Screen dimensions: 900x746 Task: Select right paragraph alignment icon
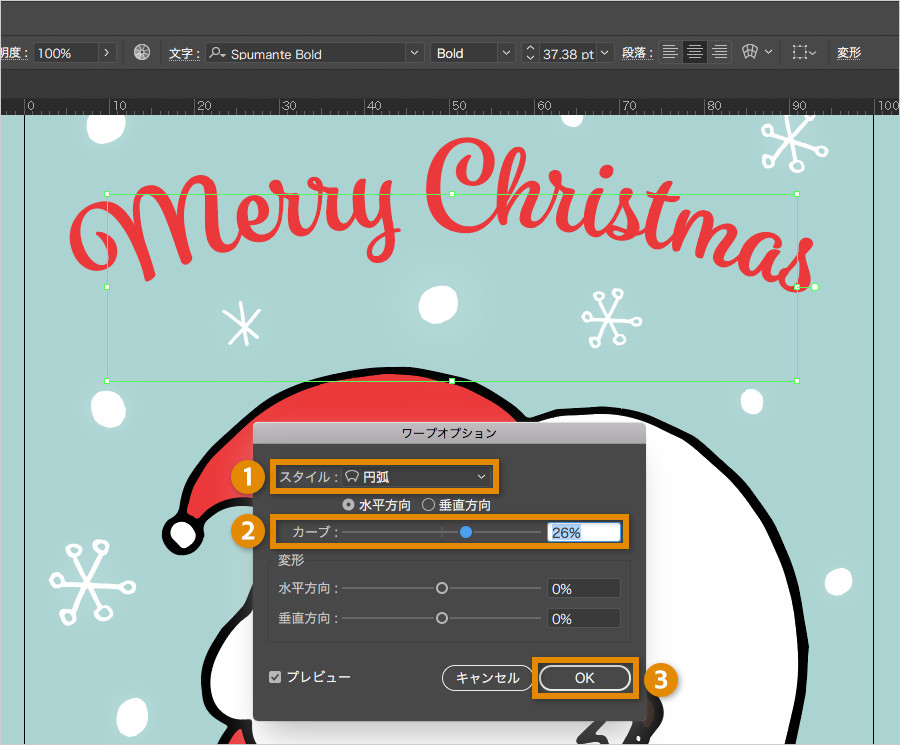[x=720, y=52]
